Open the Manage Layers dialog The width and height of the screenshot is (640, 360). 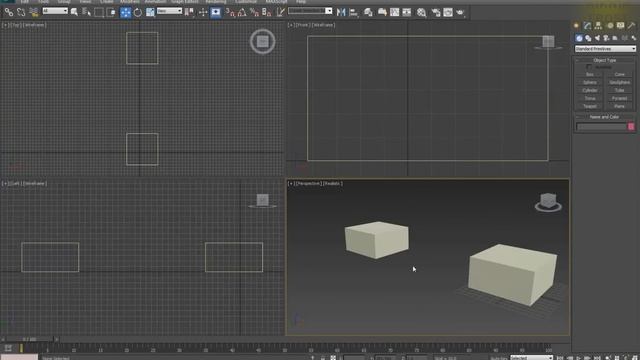(x=369, y=13)
